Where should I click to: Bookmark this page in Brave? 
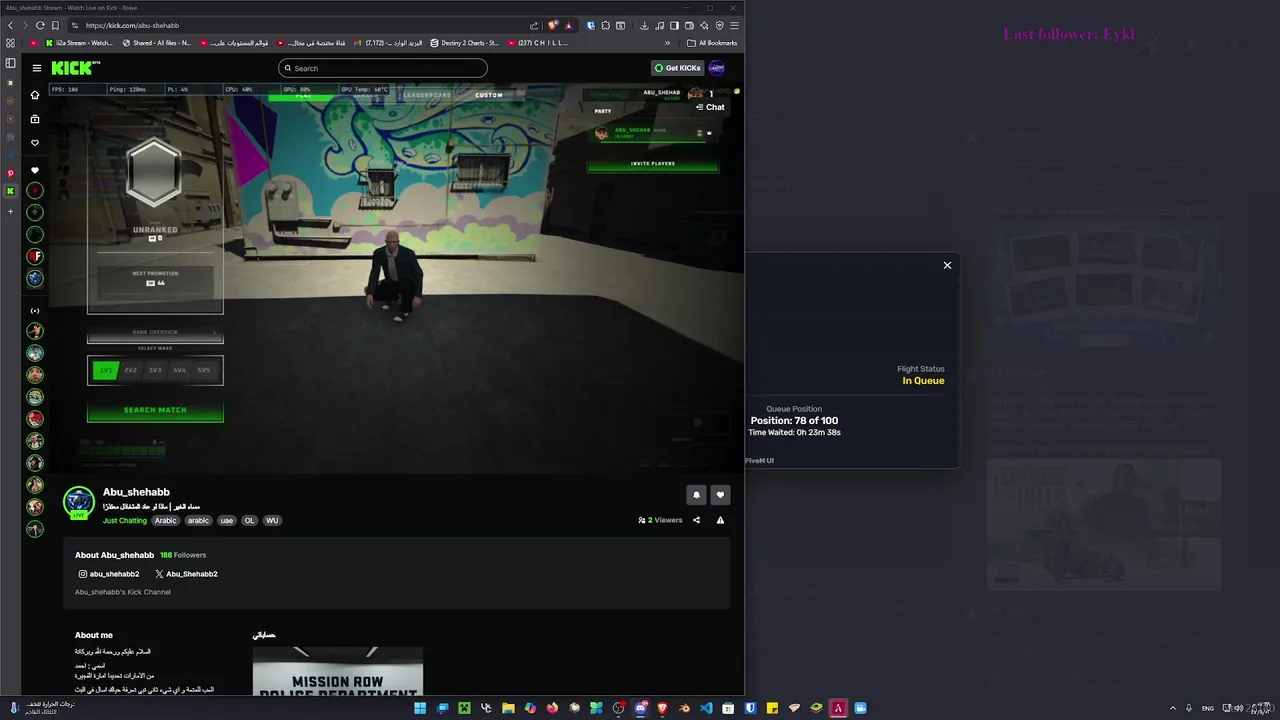point(55,25)
